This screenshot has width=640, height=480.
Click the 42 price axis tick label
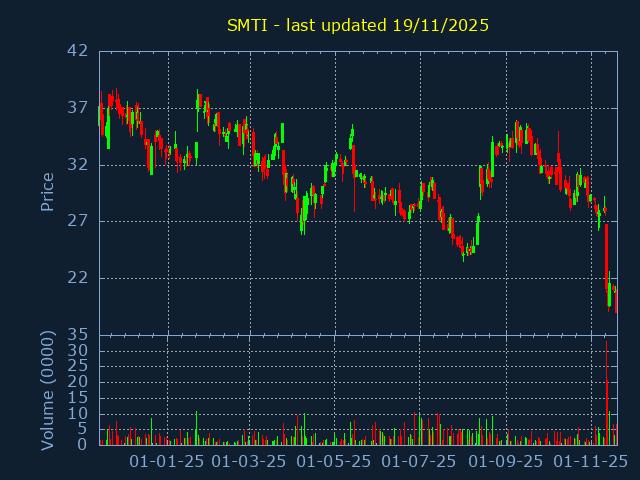(x=78, y=51)
